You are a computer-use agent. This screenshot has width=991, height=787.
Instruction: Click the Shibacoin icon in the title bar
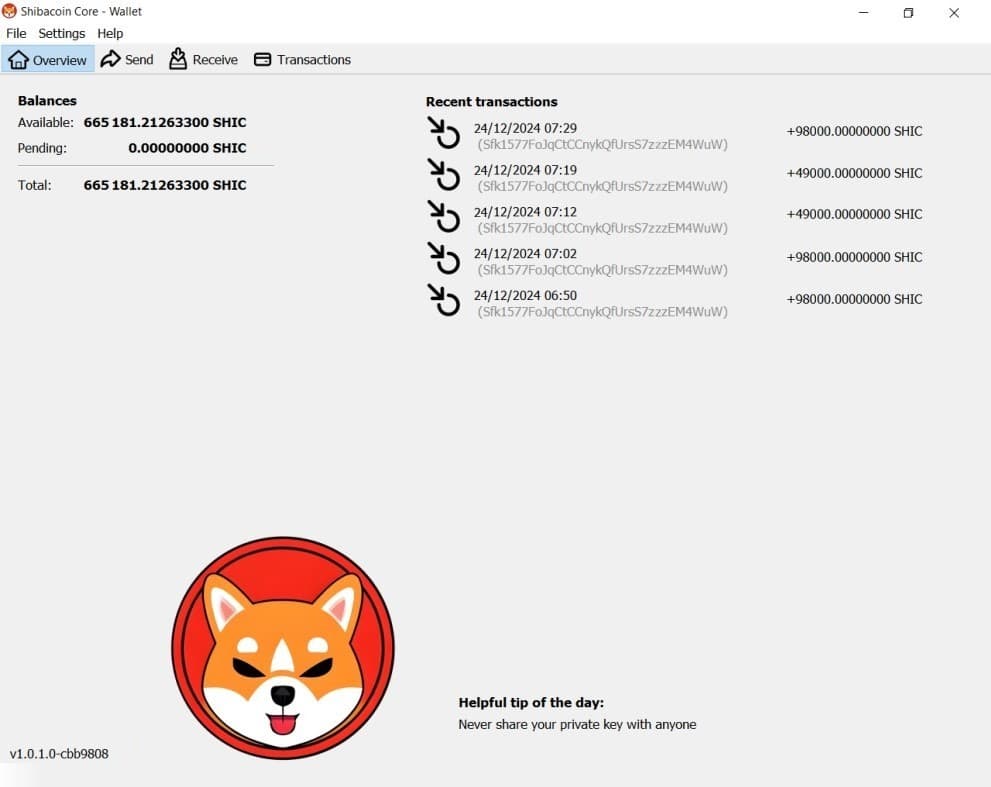click(10, 11)
